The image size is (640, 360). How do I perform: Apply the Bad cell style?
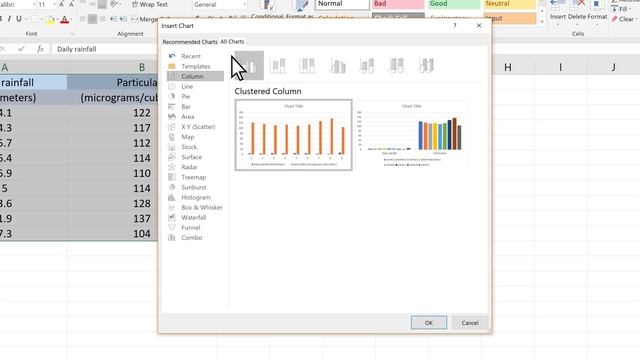[398, 4]
